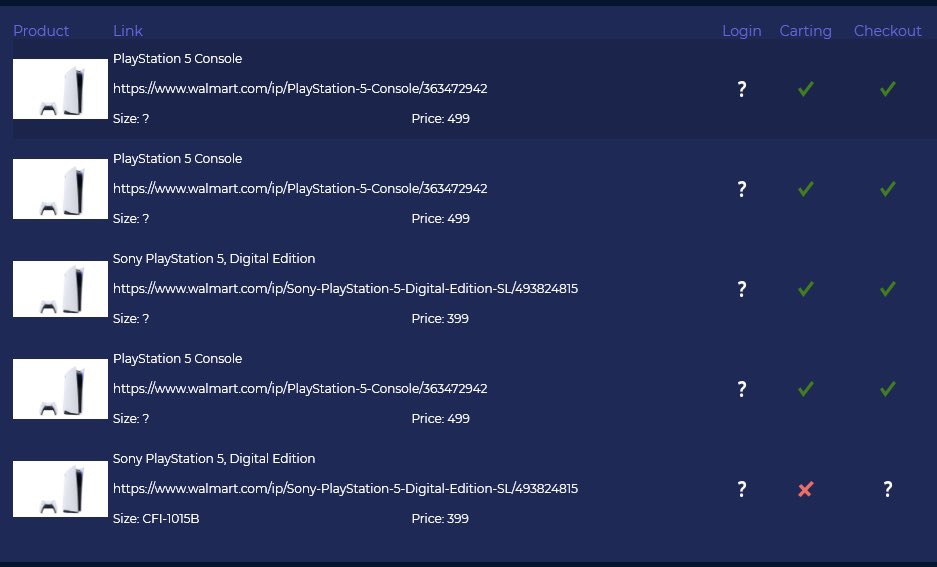Screen dimensions: 937x567
Task: Select the 'Size: CFI-1015B' text
Action: coord(156,519)
